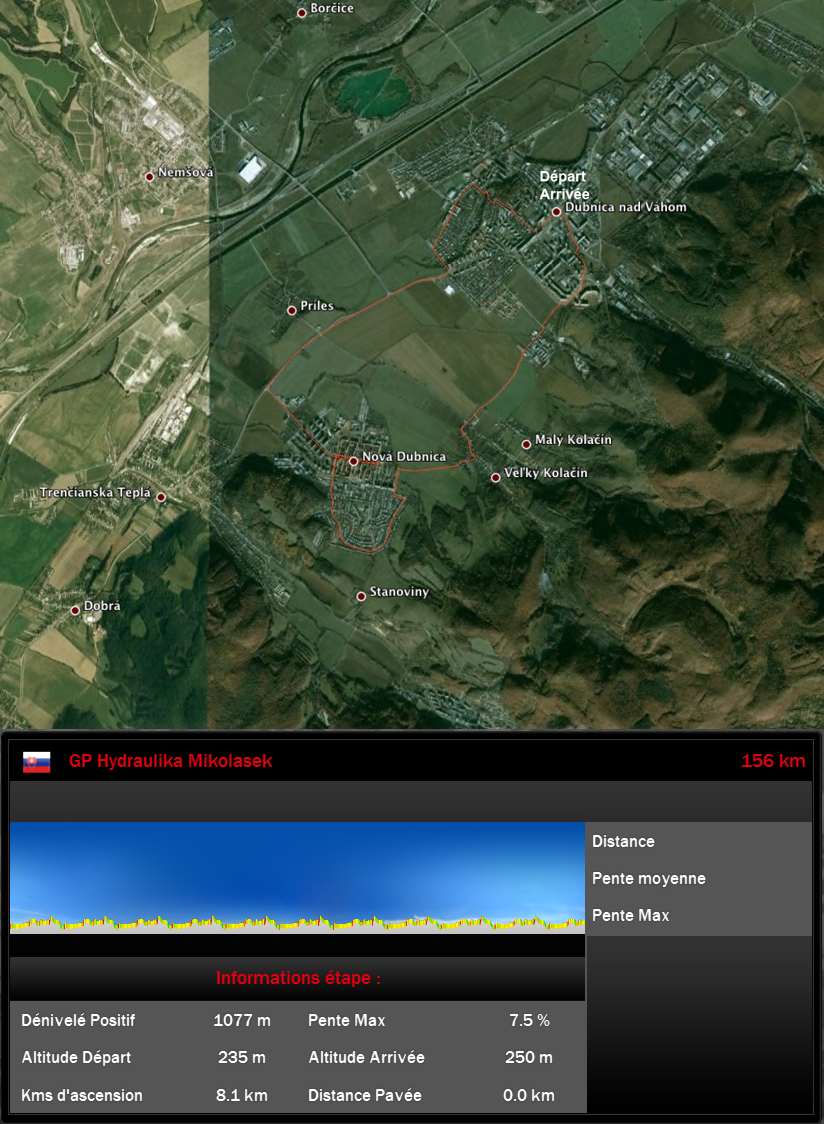Image resolution: width=824 pixels, height=1124 pixels.
Task: Click the Dubnica nad Váhom town label
Action: (625, 207)
